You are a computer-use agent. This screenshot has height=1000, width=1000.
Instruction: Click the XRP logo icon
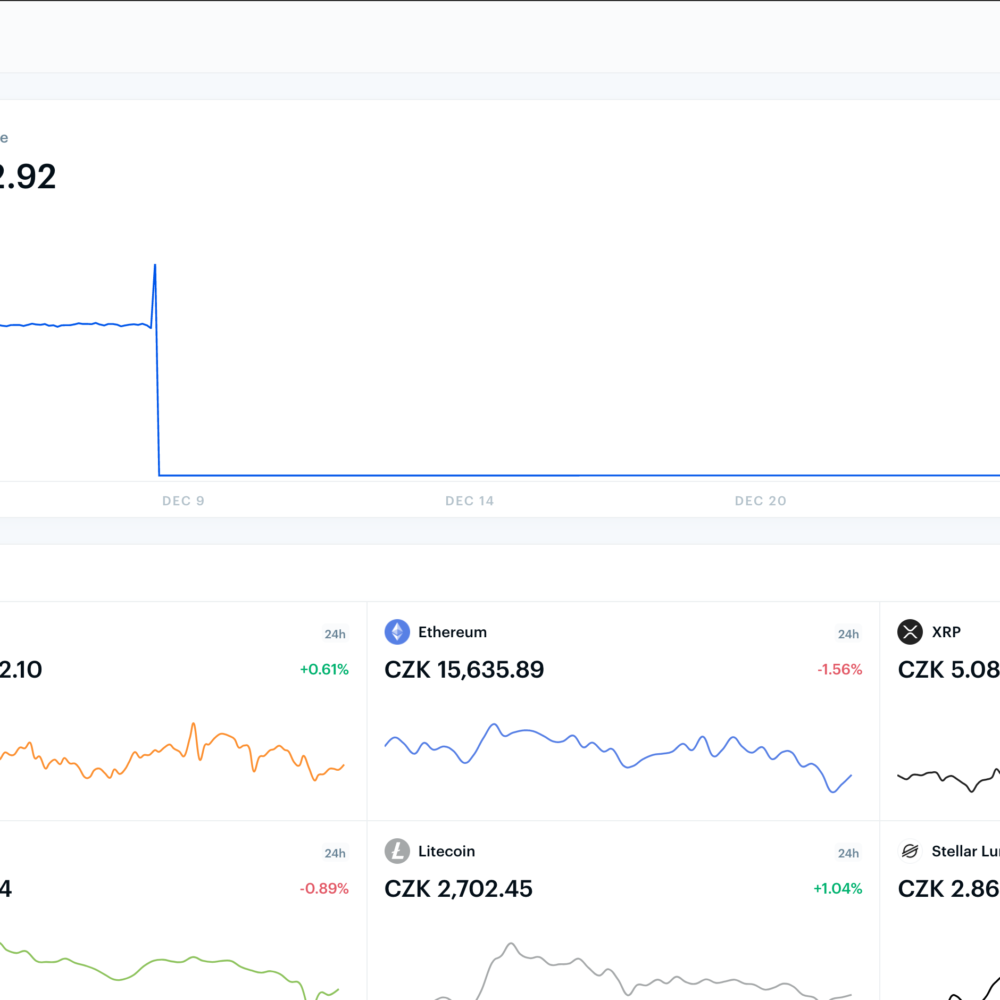[x=910, y=632]
